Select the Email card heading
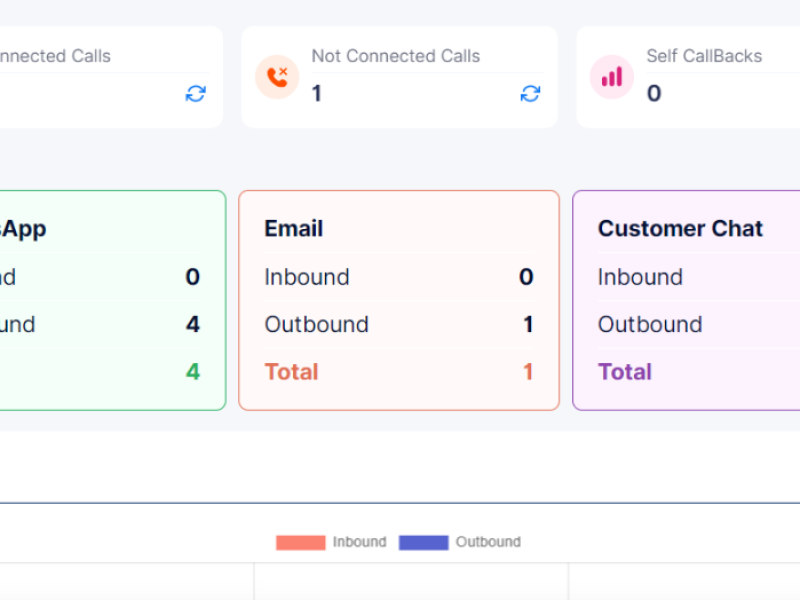 point(294,228)
